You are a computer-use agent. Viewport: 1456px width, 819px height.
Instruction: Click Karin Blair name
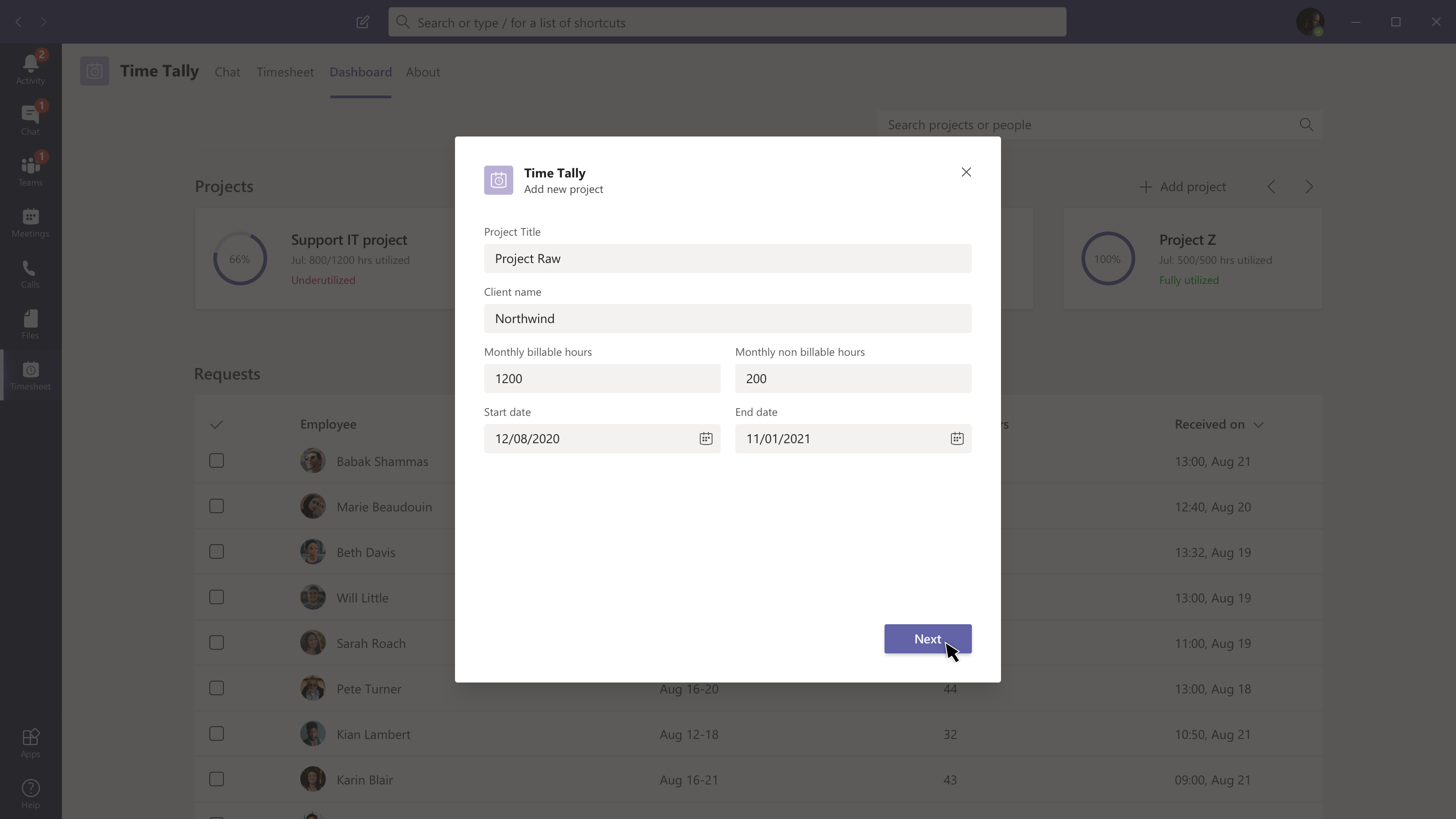coord(364,779)
